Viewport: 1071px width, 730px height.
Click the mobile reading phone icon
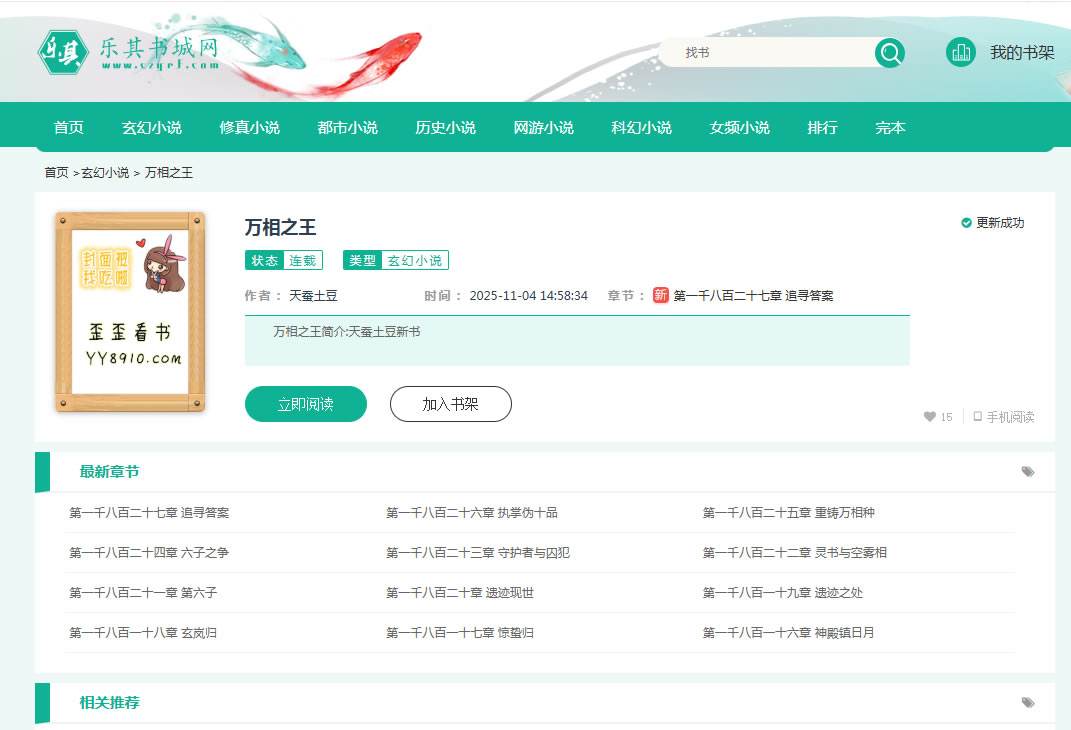(977, 417)
